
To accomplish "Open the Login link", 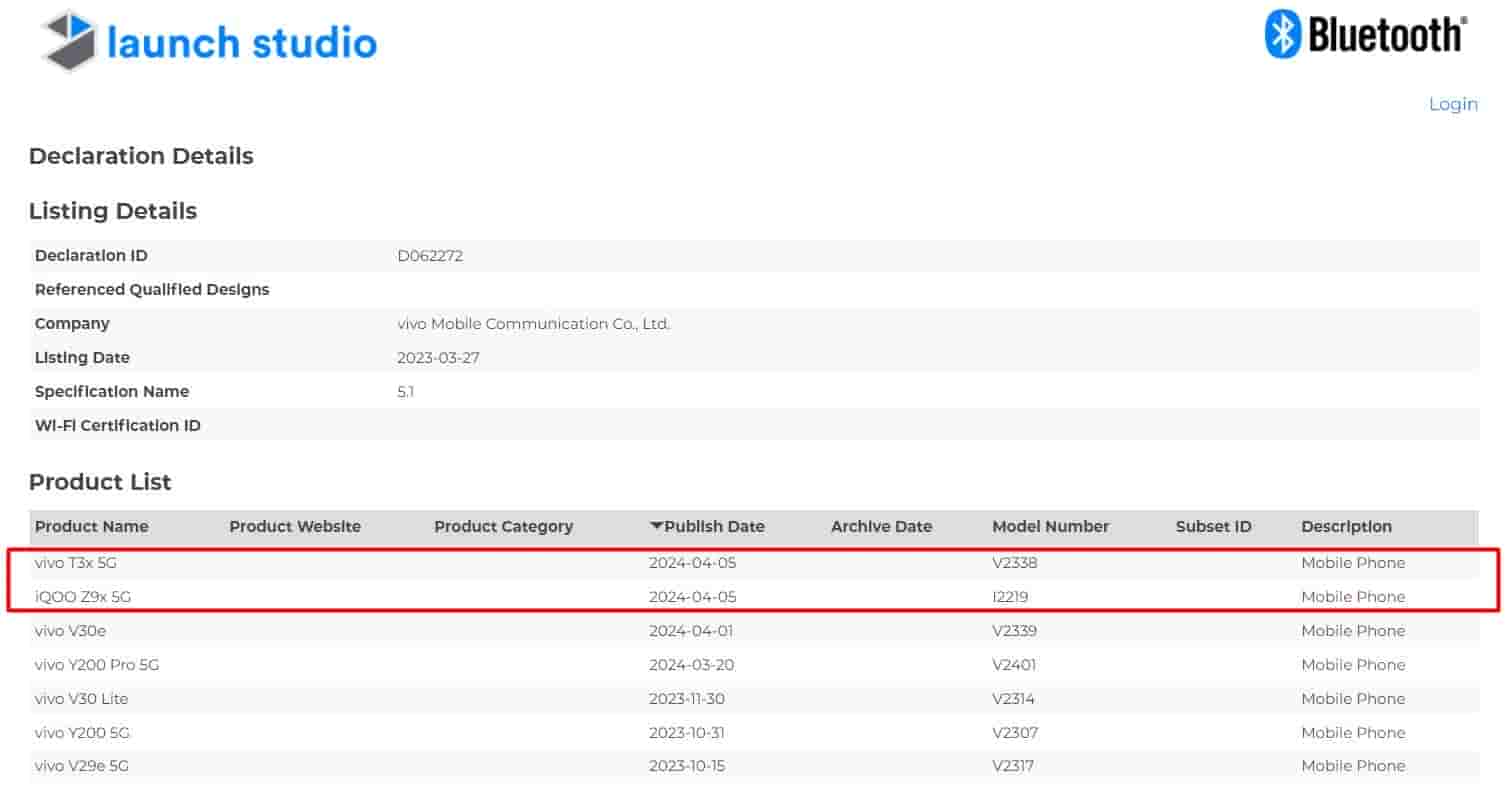I will (1452, 104).
